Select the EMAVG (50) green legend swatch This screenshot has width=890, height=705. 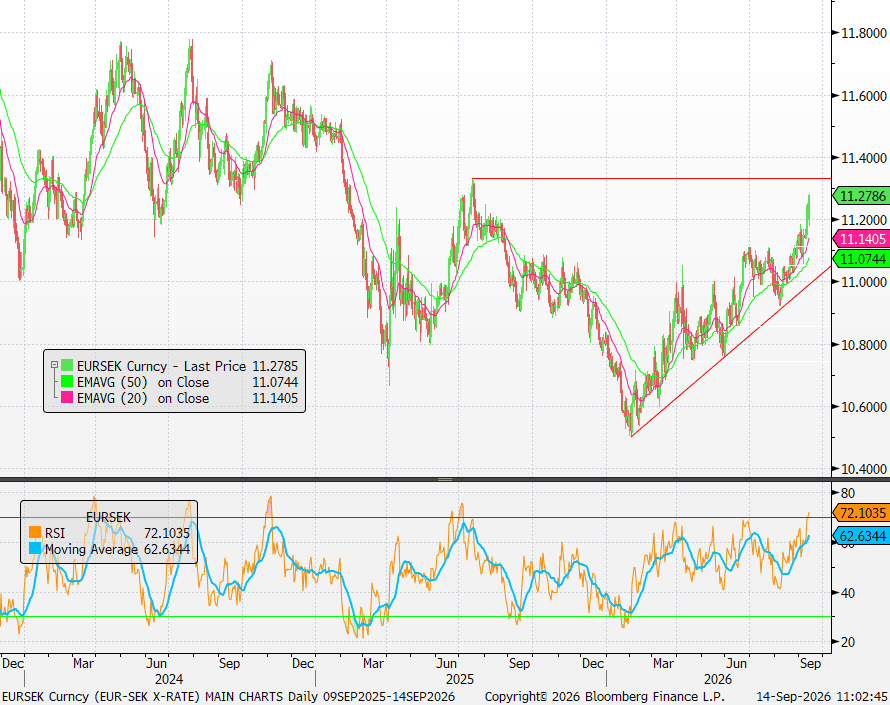click(67, 381)
